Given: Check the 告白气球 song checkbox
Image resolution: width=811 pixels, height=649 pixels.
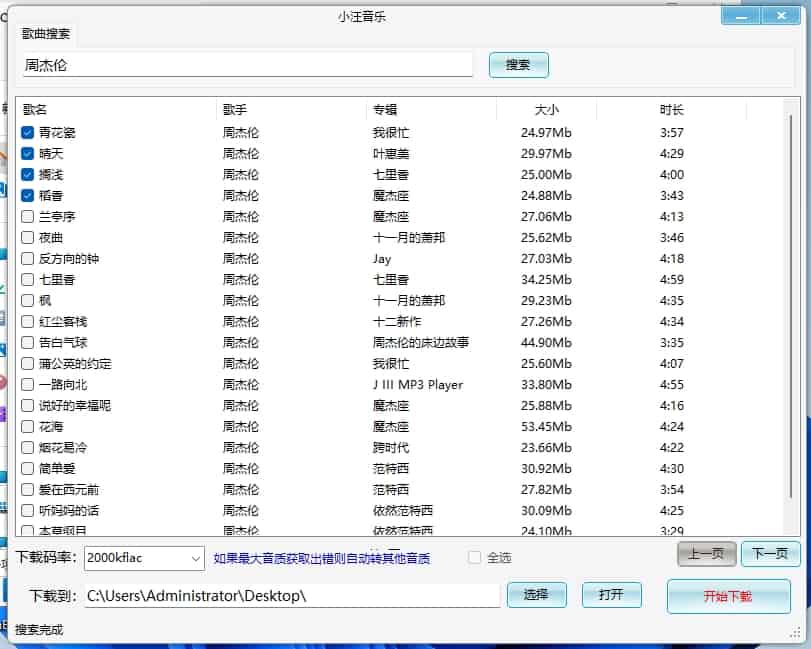Looking at the screenshot, I should click(27, 342).
